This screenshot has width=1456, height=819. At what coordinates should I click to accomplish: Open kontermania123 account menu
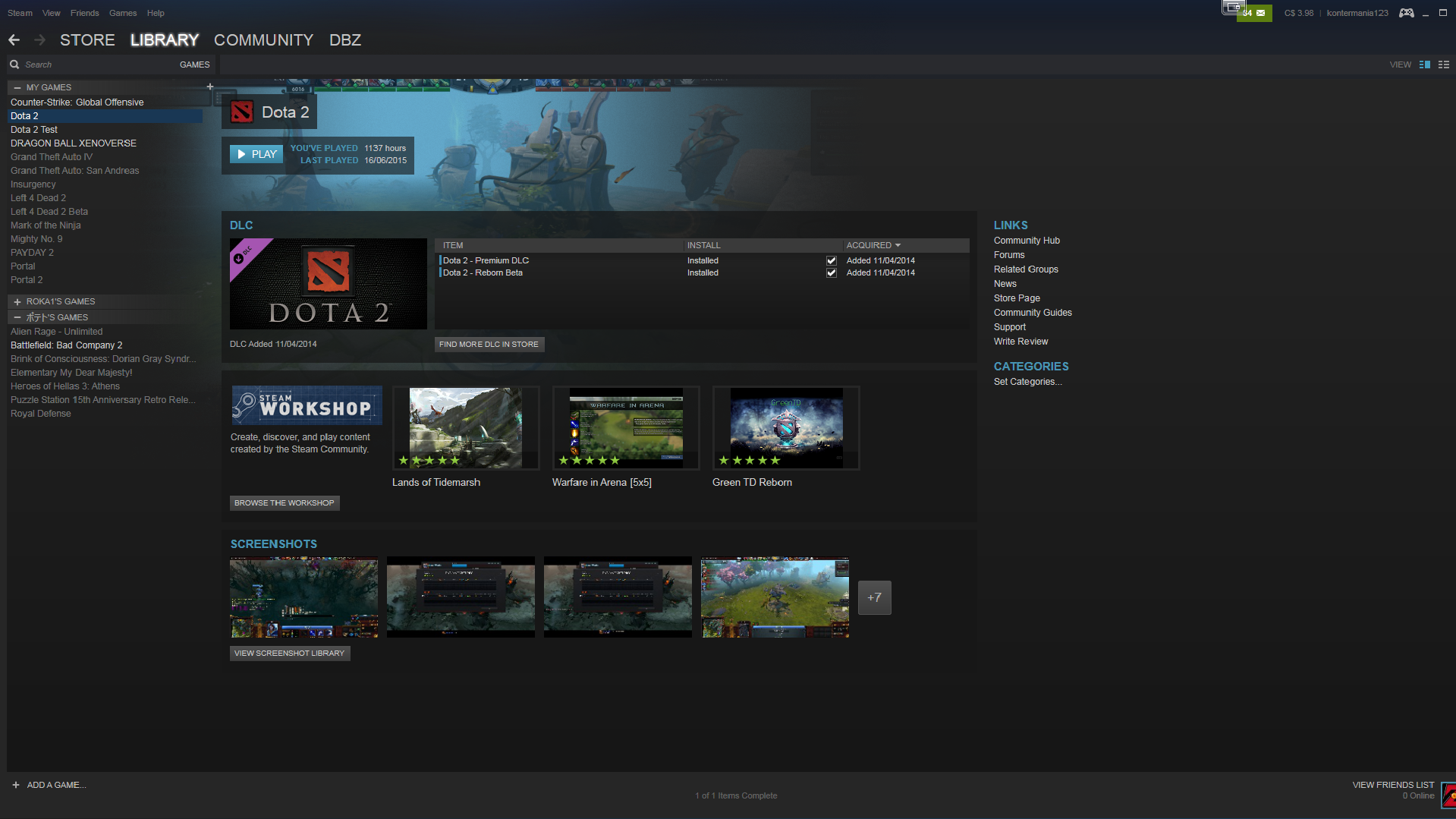(x=1357, y=13)
